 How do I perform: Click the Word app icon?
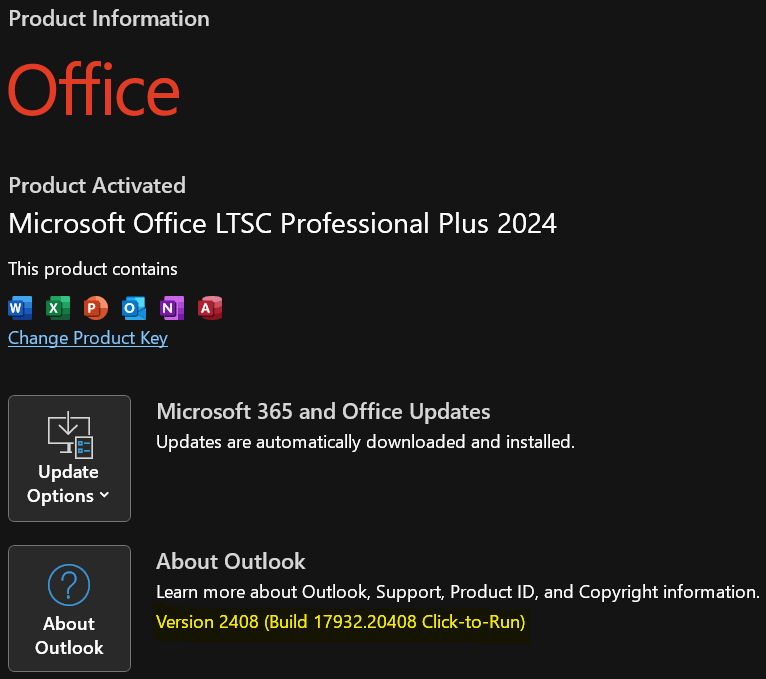[x=20, y=308]
